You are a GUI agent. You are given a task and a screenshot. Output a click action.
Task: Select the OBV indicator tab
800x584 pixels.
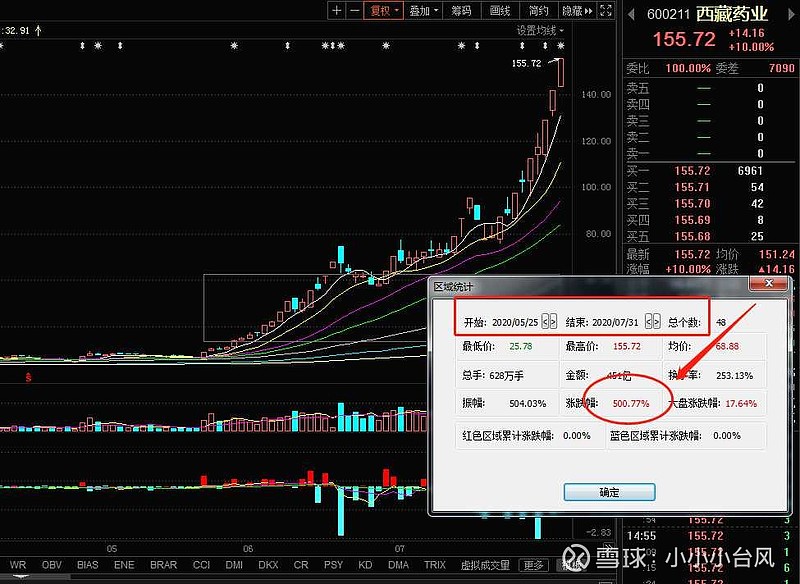[52, 565]
